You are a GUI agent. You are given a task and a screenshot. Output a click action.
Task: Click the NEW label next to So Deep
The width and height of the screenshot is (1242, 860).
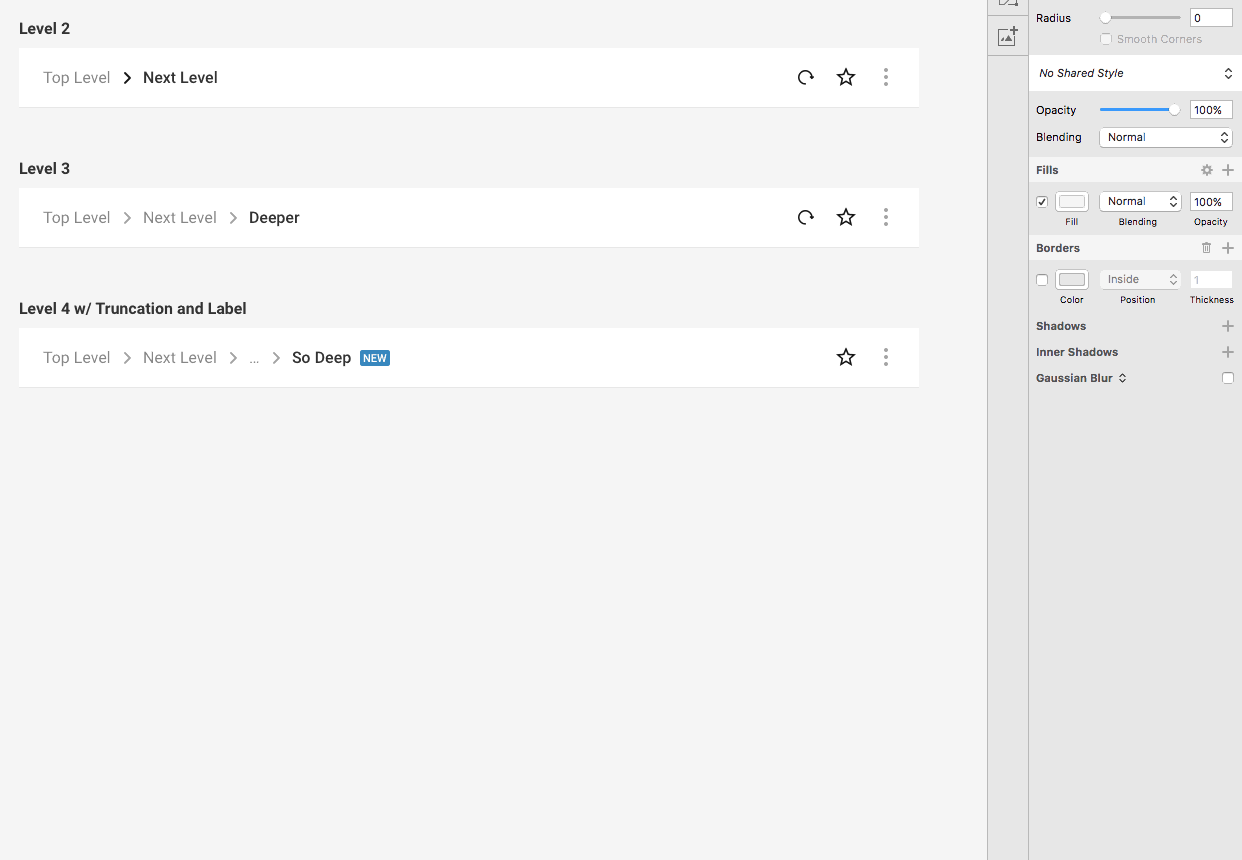(375, 357)
